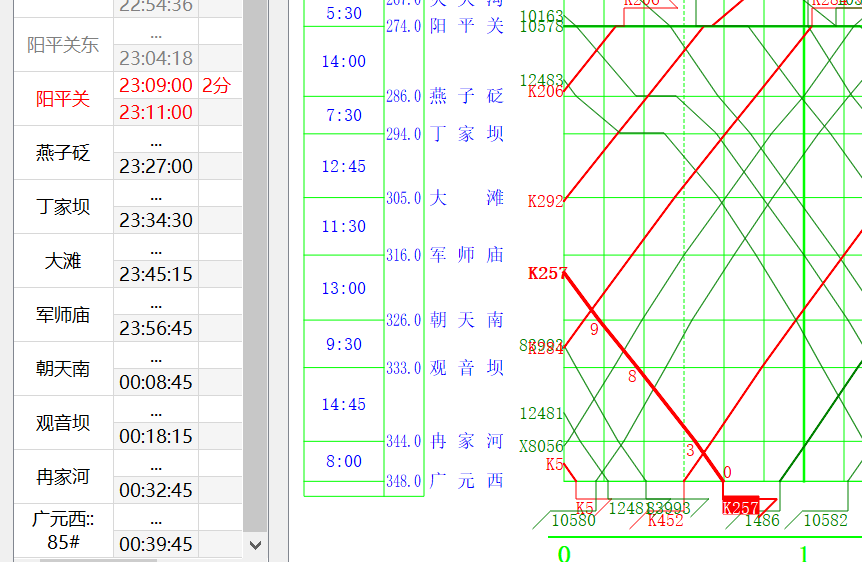Click the bold K257 label near 军师庙
862x562 pixels.
point(547,273)
